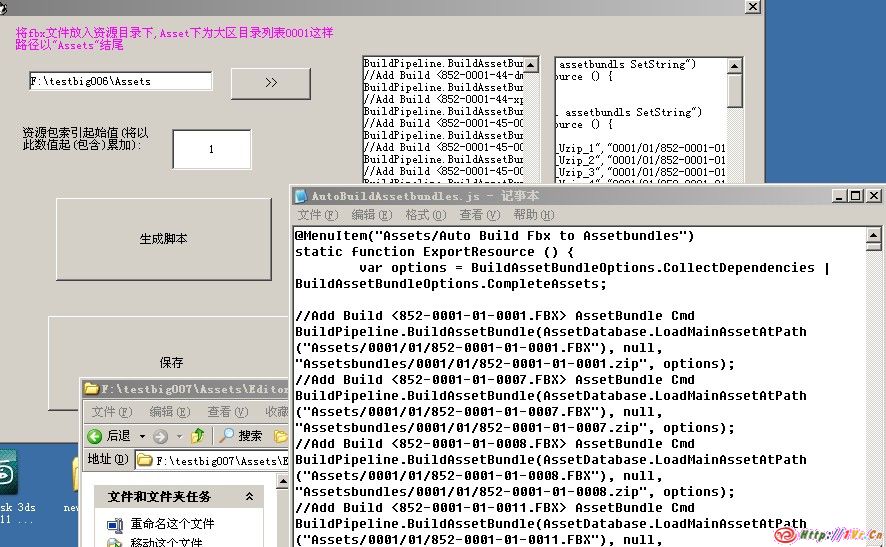Open the Notepad 文件(F) menu
Image resolution: width=886 pixels, height=547 pixels.
[316, 215]
